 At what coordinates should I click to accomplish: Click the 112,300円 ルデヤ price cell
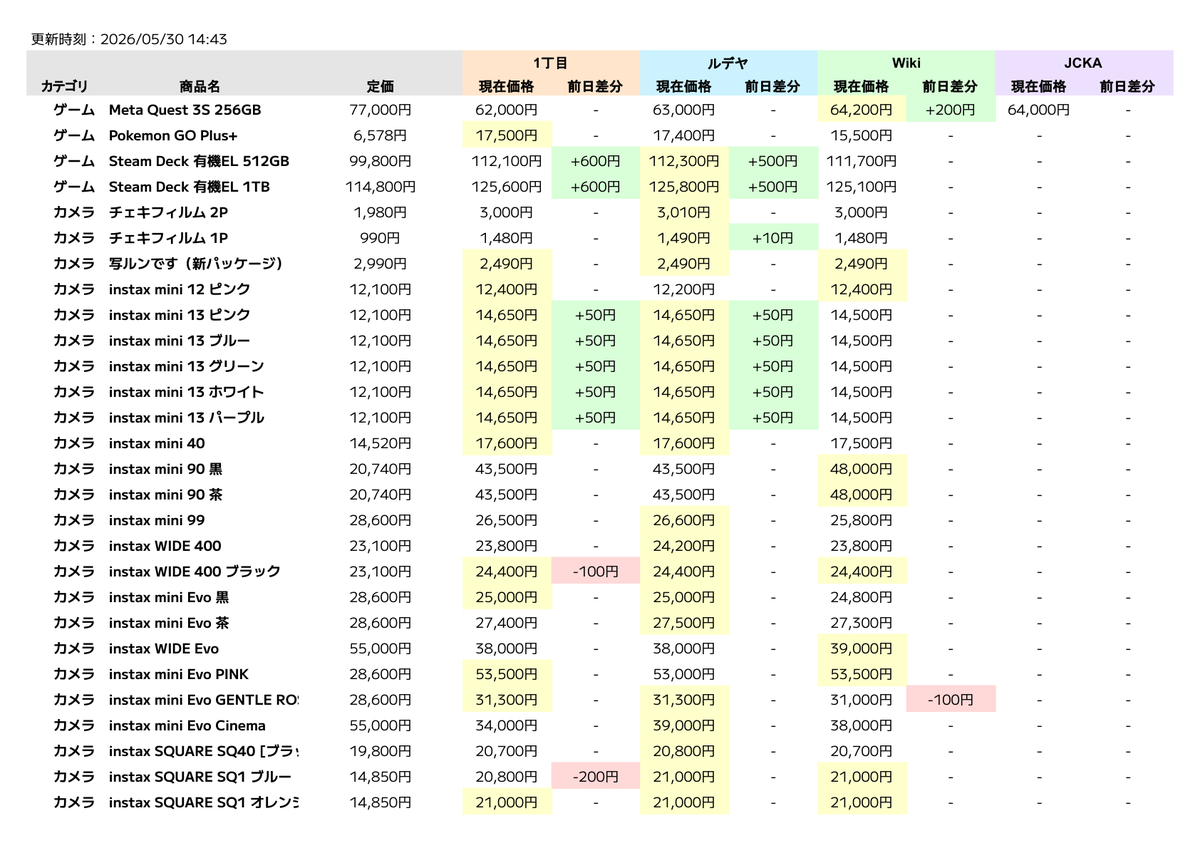coord(684,161)
